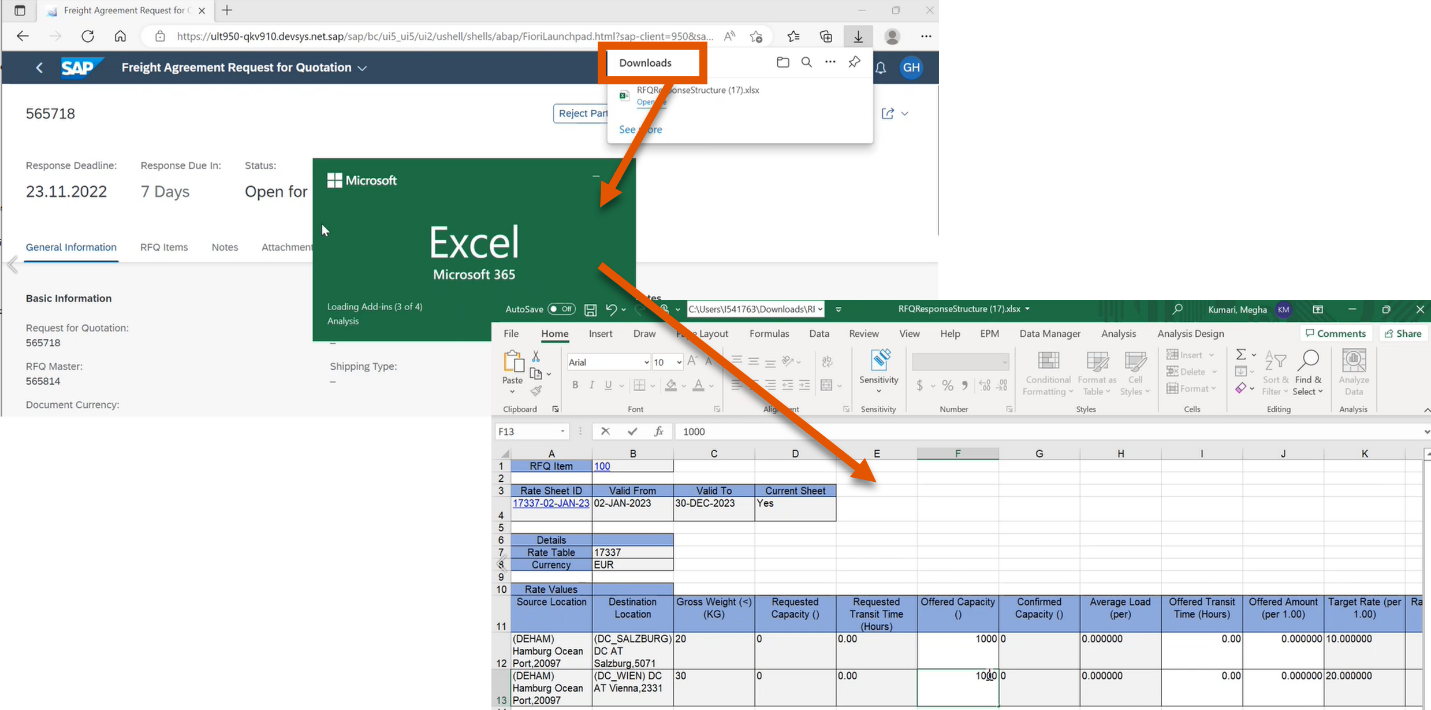Confirm the formula bar entry with checkmark

(x=632, y=432)
